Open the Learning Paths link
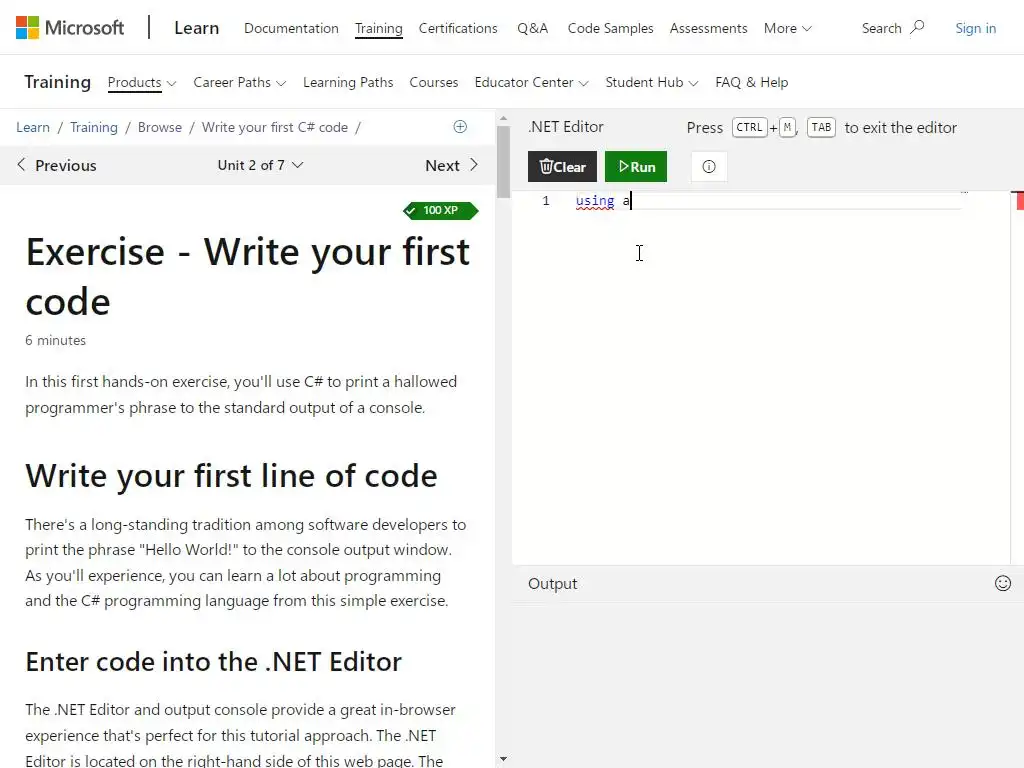This screenshot has height=768, width=1024. pyautogui.click(x=348, y=82)
